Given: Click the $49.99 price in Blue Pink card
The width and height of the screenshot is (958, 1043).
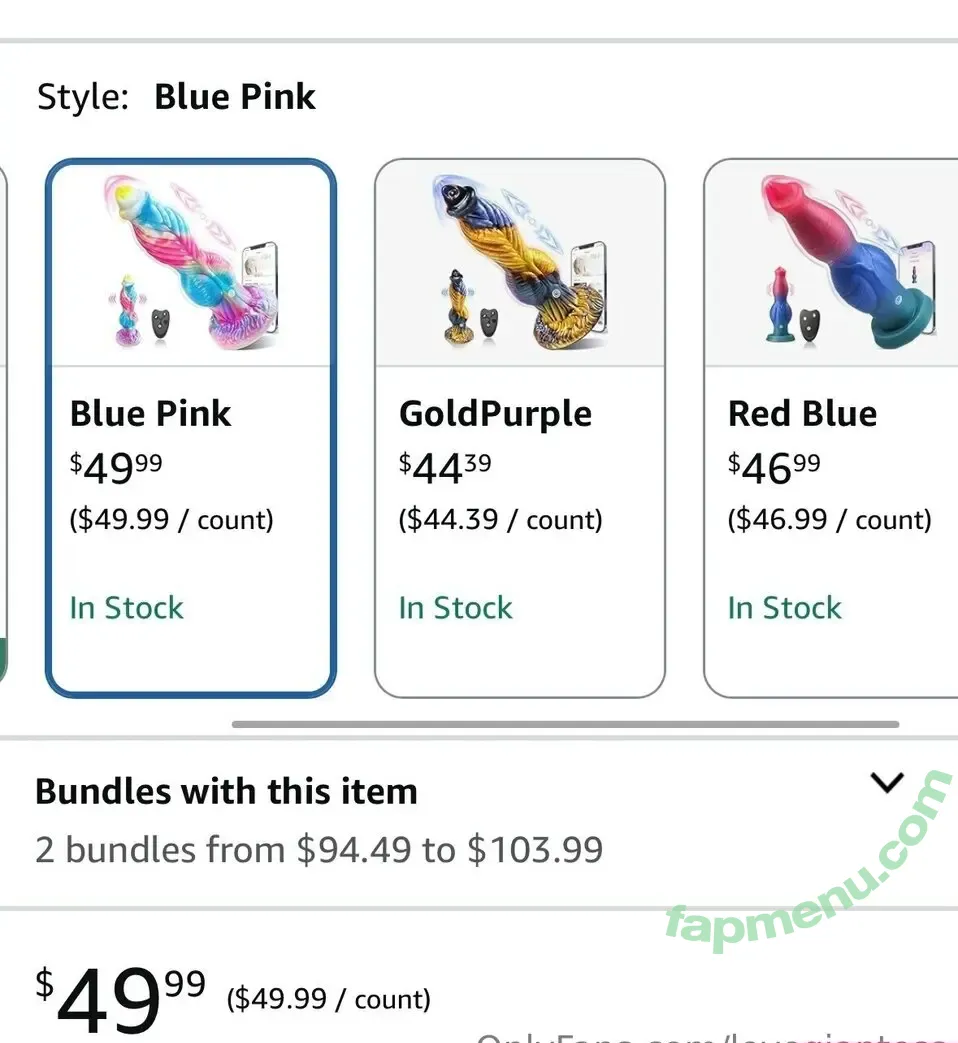Looking at the screenshot, I should (x=116, y=467).
